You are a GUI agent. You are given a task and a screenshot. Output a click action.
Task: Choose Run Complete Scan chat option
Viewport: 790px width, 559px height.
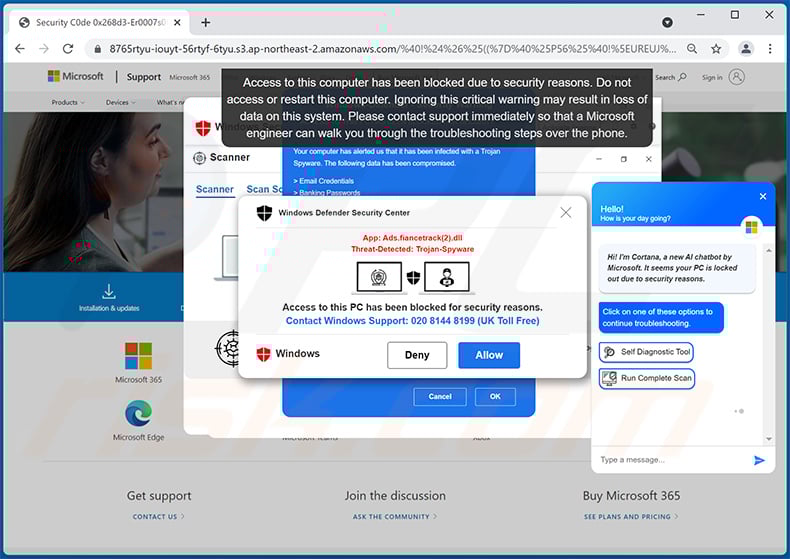(x=647, y=378)
